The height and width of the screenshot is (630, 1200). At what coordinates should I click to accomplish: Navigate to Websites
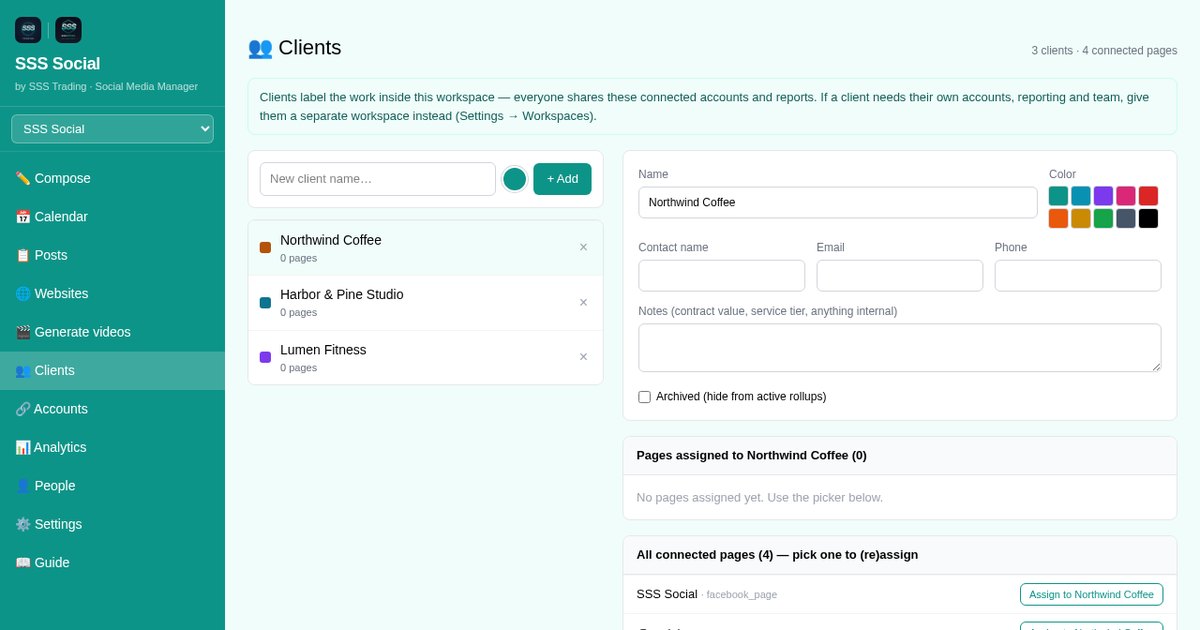(112, 293)
